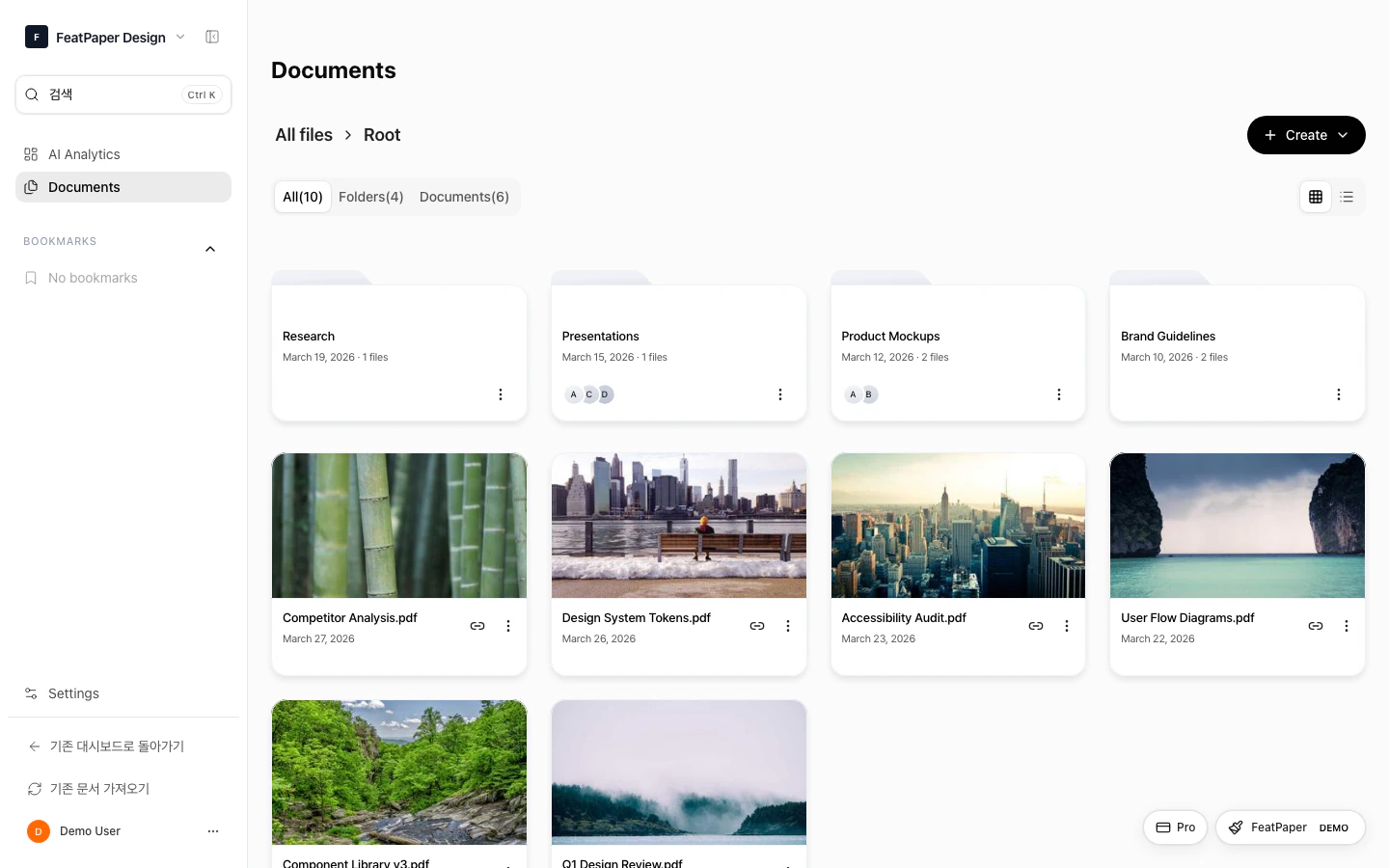The width and height of the screenshot is (1389, 868).
Task: Open Research folder options menu
Action: 501,394
